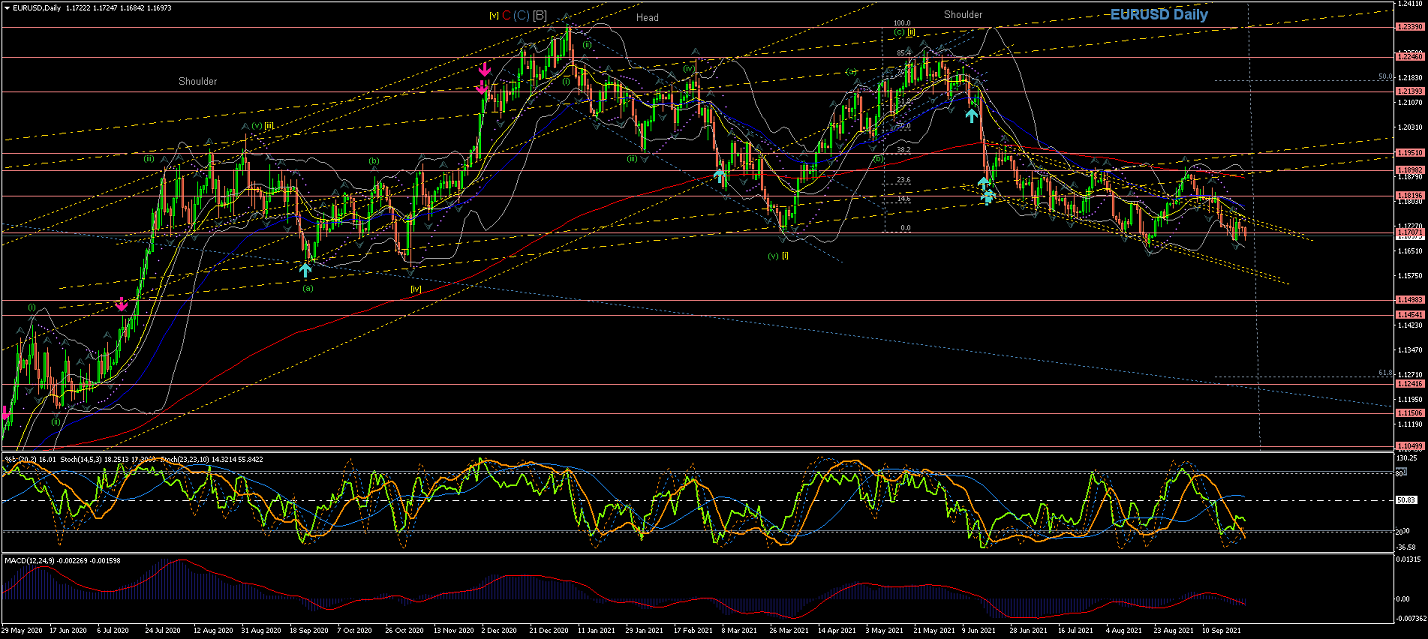Click the 1.14983 price level tag

pyautogui.click(x=1409, y=300)
